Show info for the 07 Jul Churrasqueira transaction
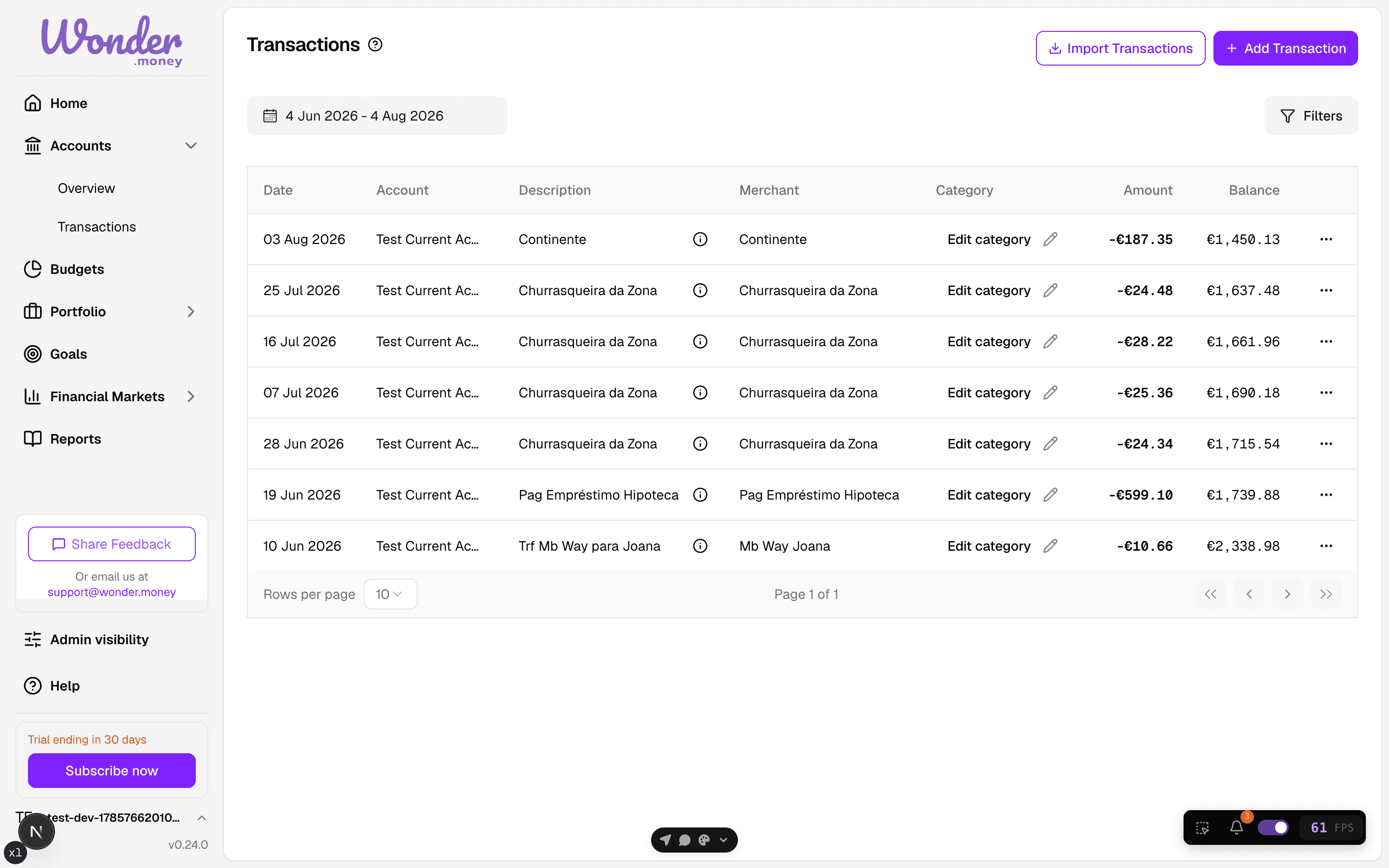This screenshot has width=1389, height=868. 700,393
